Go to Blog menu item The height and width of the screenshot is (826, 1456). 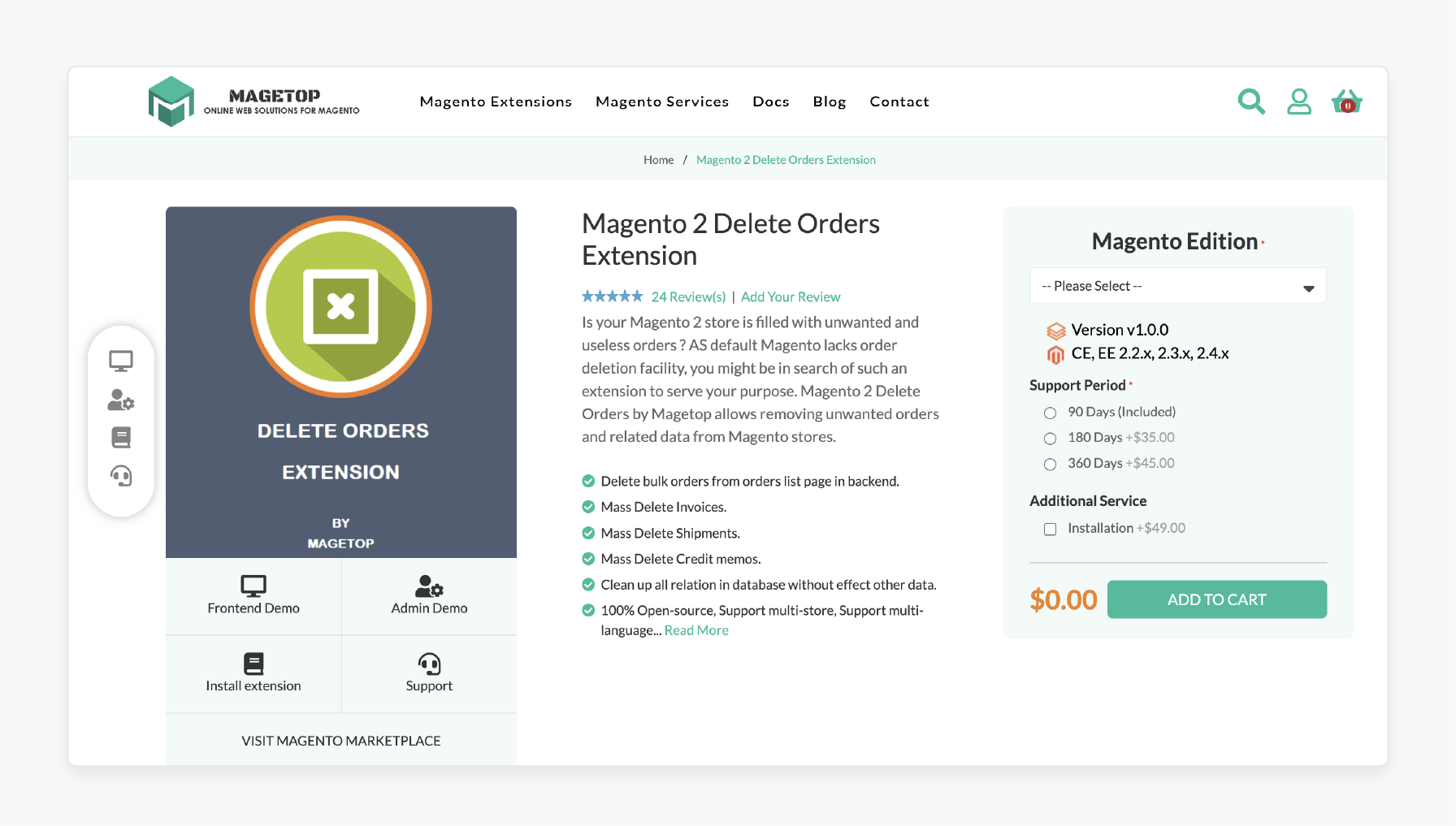coord(830,102)
